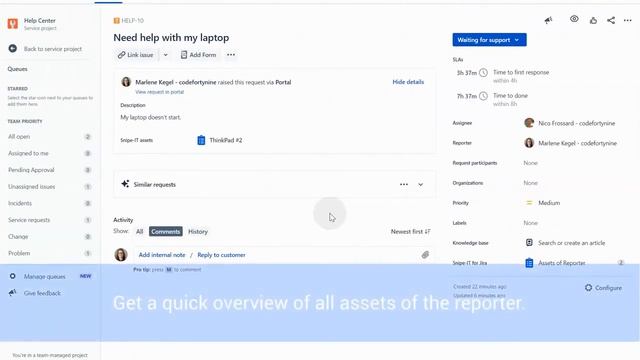Expand the Link issue dropdown arrow
This screenshot has height=360, width=640.
165,55
